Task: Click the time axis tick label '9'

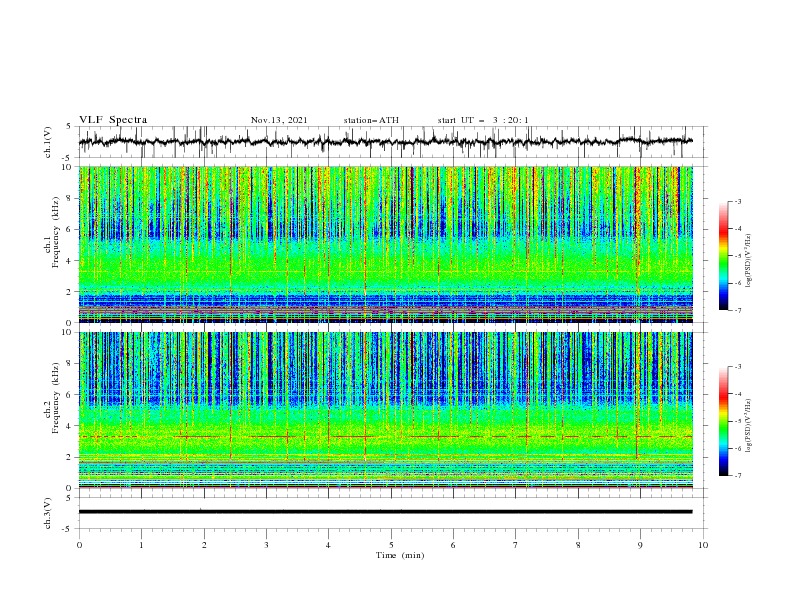Action: click(640, 545)
